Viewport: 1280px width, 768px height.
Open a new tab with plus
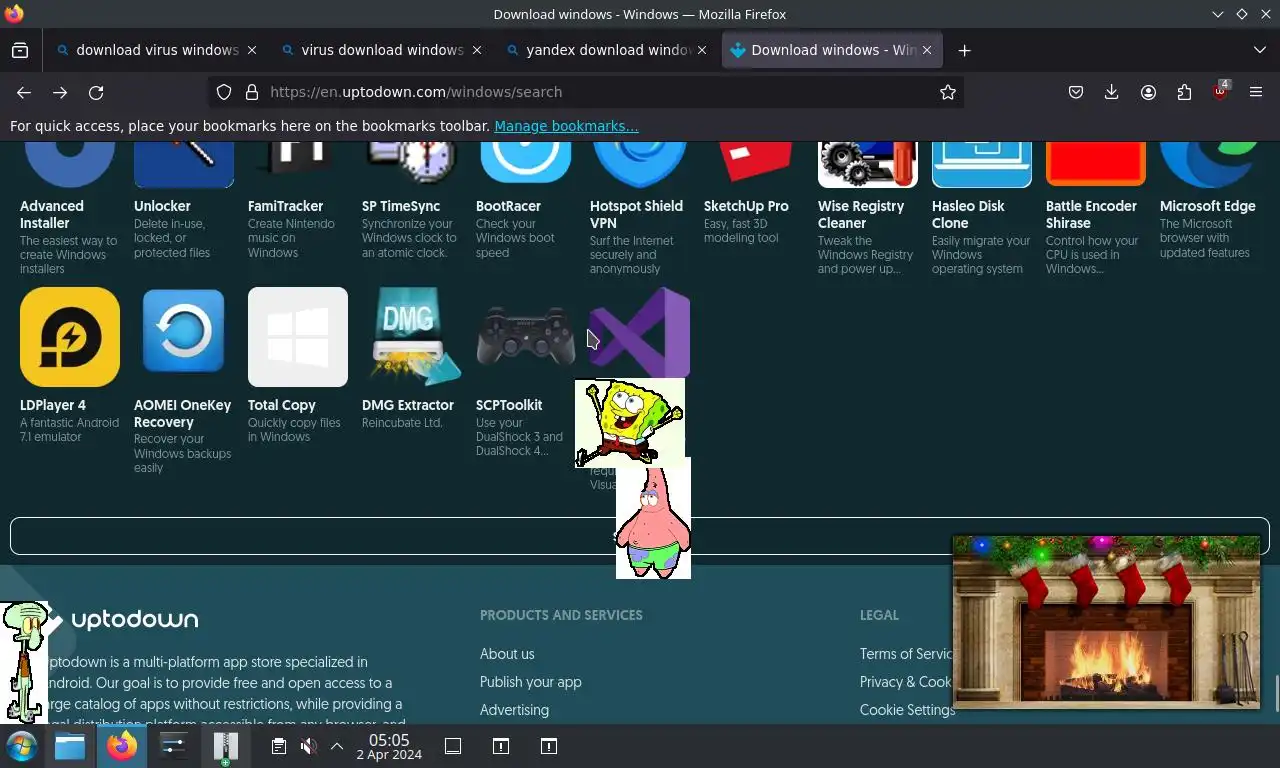click(x=964, y=50)
